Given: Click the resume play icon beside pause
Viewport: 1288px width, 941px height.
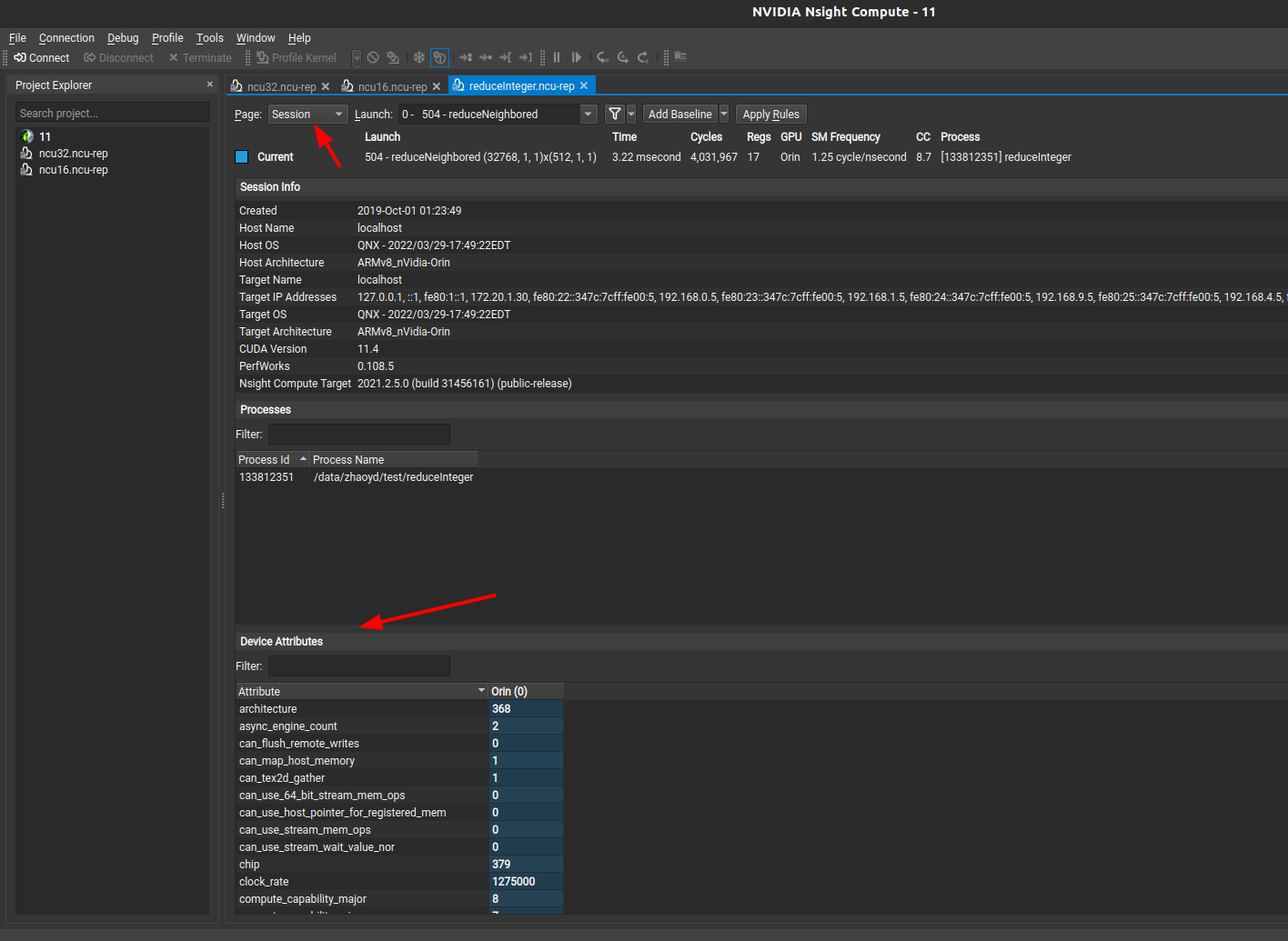Looking at the screenshot, I should click(576, 57).
